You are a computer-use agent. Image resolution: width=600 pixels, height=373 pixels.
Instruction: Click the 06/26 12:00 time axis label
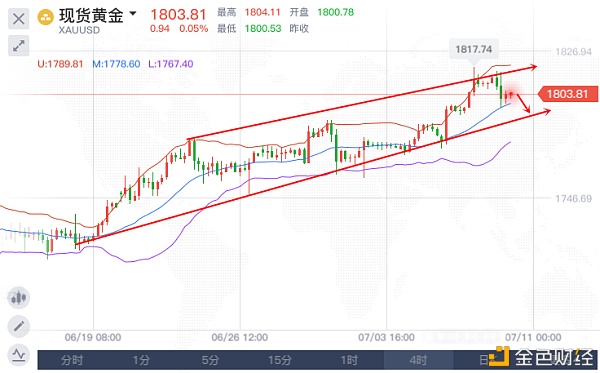coord(240,337)
